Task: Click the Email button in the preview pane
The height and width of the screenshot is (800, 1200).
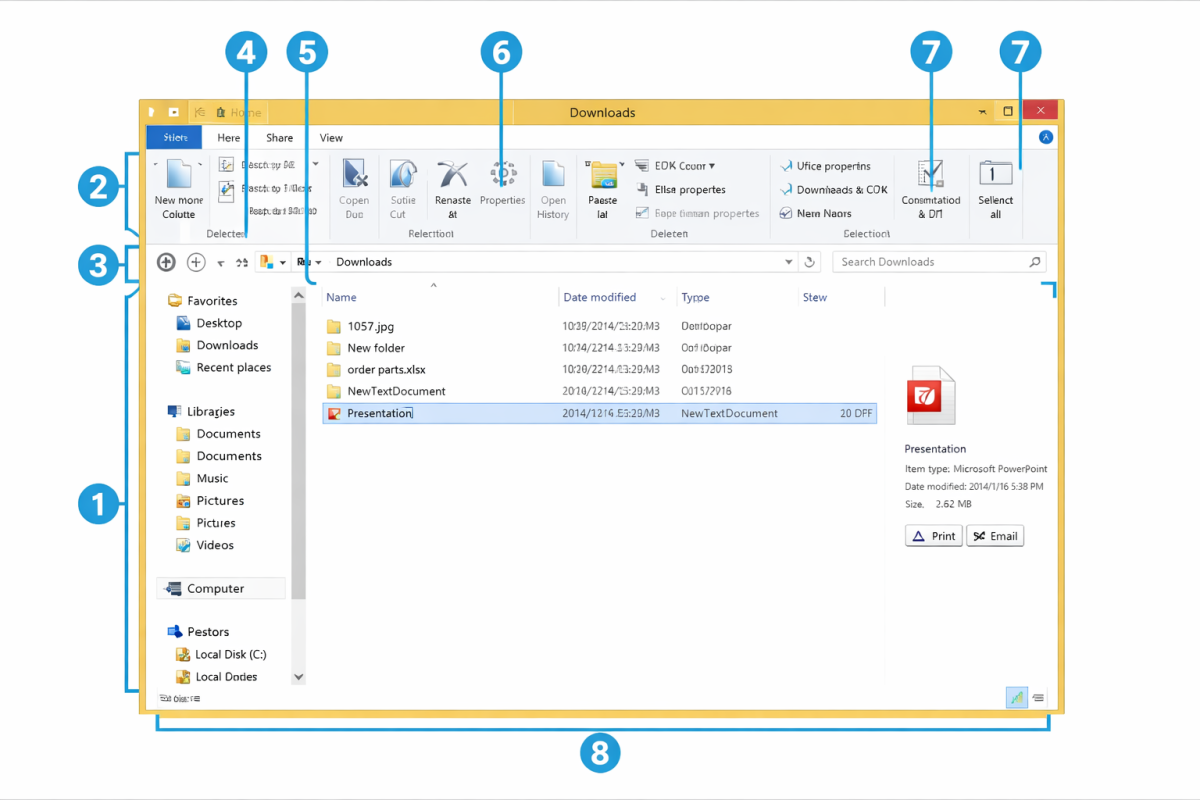Action: 994,535
